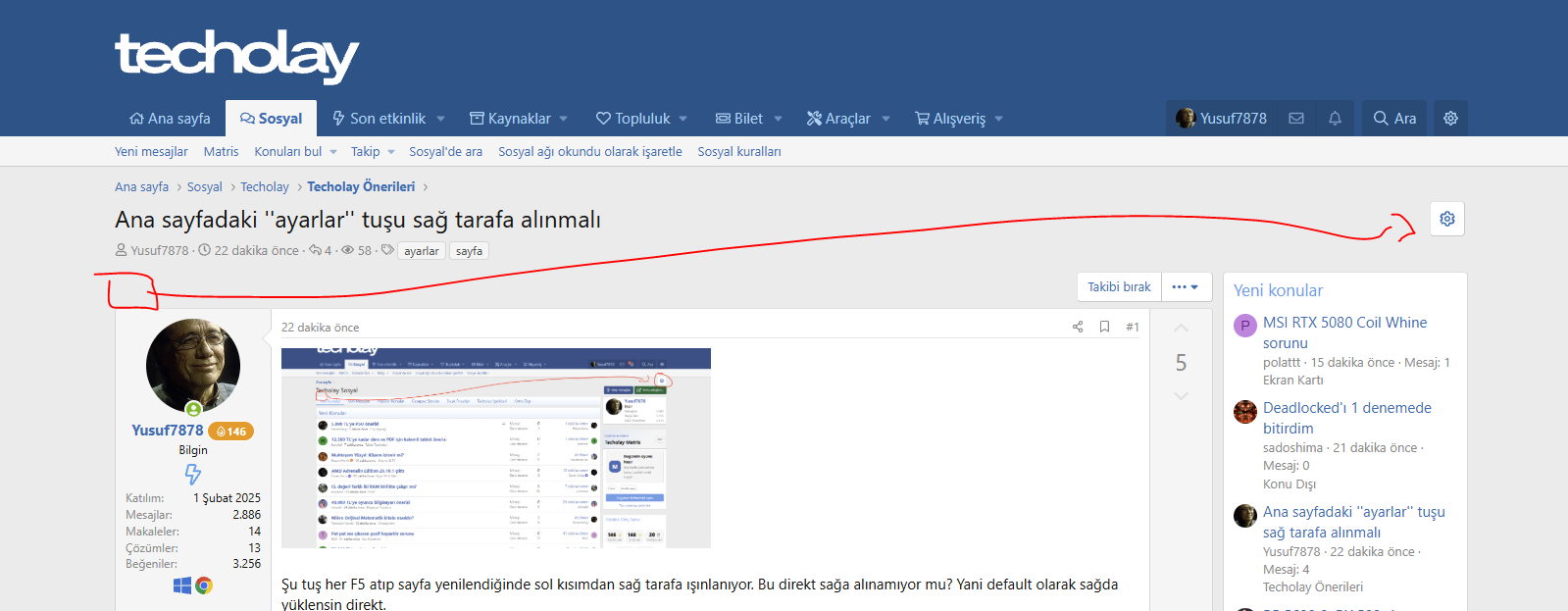Open the Deadlocked'ı 1 denemede bitirdim thread
Screen dimensions: 1568x611
click(x=1347, y=418)
